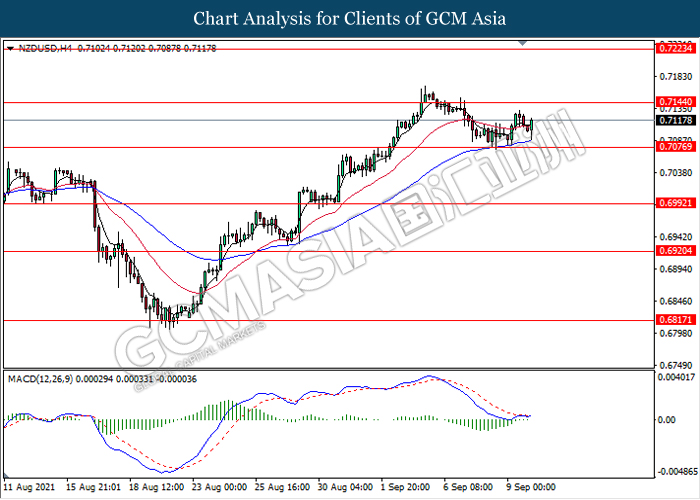Click the 30 Aug 04:00 time label
Image resolution: width=700 pixels, height=500 pixels.
(345, 487)
